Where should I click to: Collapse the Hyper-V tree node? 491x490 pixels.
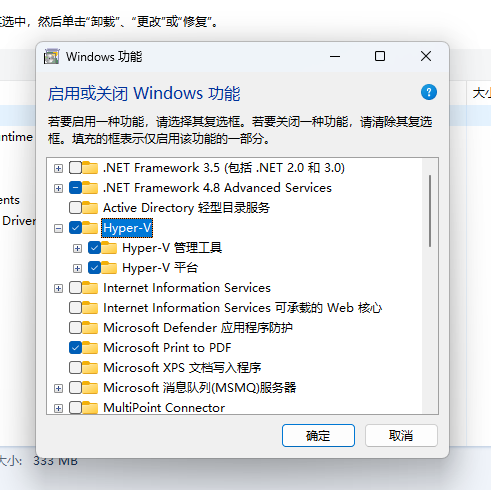58,229
